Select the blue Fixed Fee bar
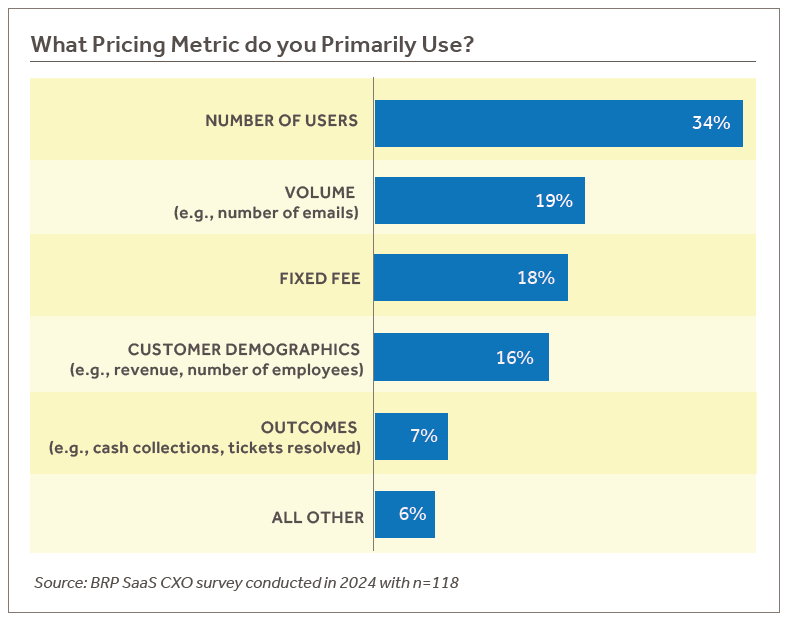The height and width of the screenshot is (622, 789). 440,278
